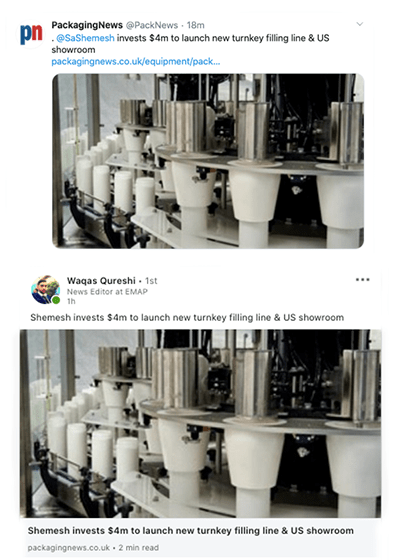400x560 pixels.
Task: Click the 2 min read label
Action: point(139,548)
